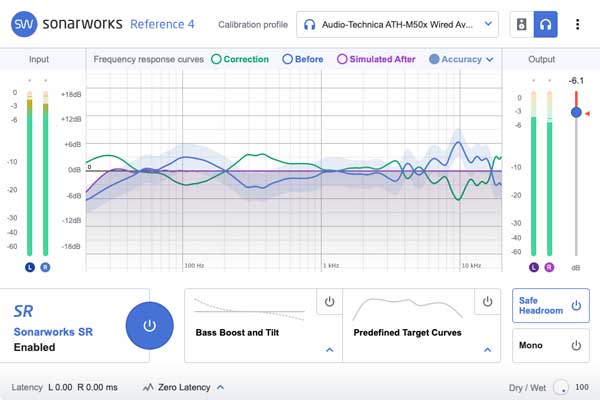Toggle the Mono button
This screenshot has width=600, height=400.
coord(551,345)
